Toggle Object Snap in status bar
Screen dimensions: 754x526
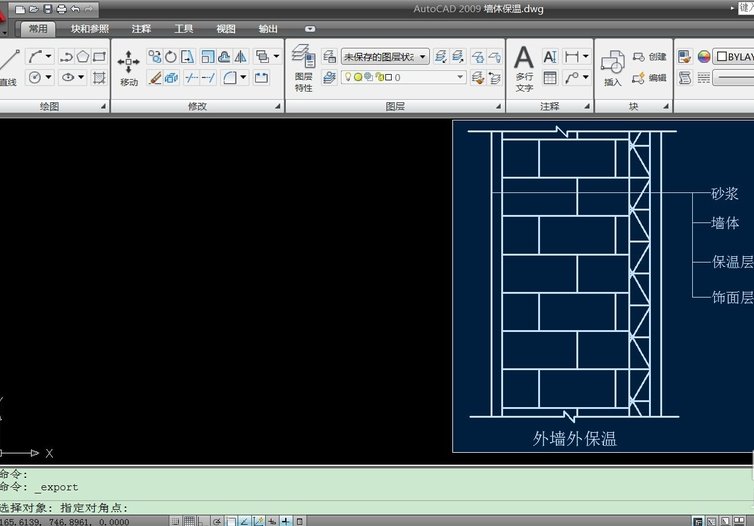coord(231,521)
